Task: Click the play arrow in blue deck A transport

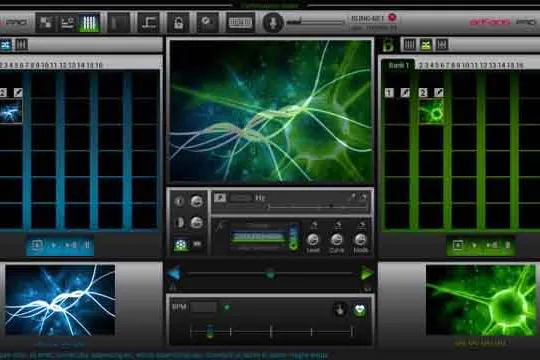Action: pos(54,245)
